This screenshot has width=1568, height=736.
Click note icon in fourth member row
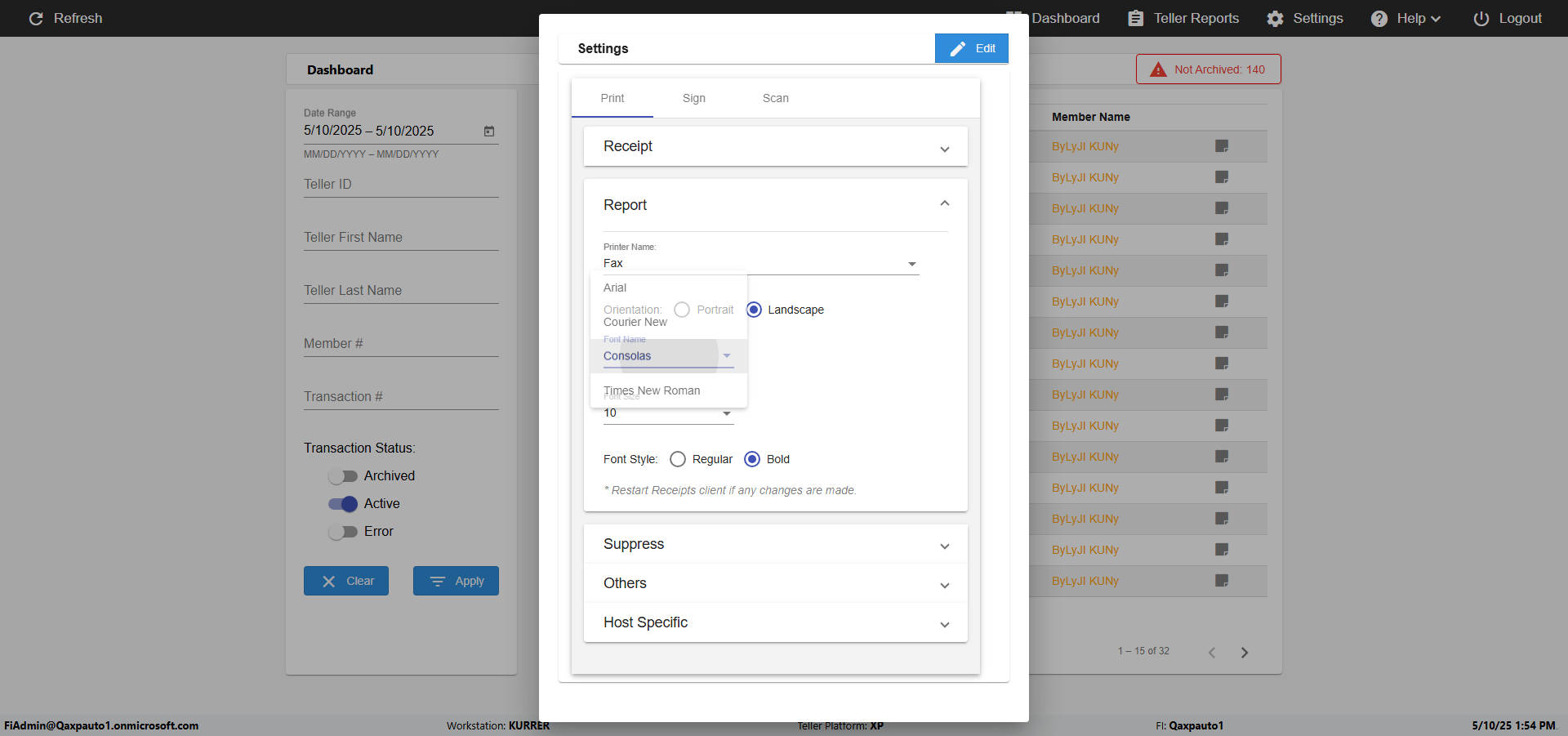(x=1222, y=239)
